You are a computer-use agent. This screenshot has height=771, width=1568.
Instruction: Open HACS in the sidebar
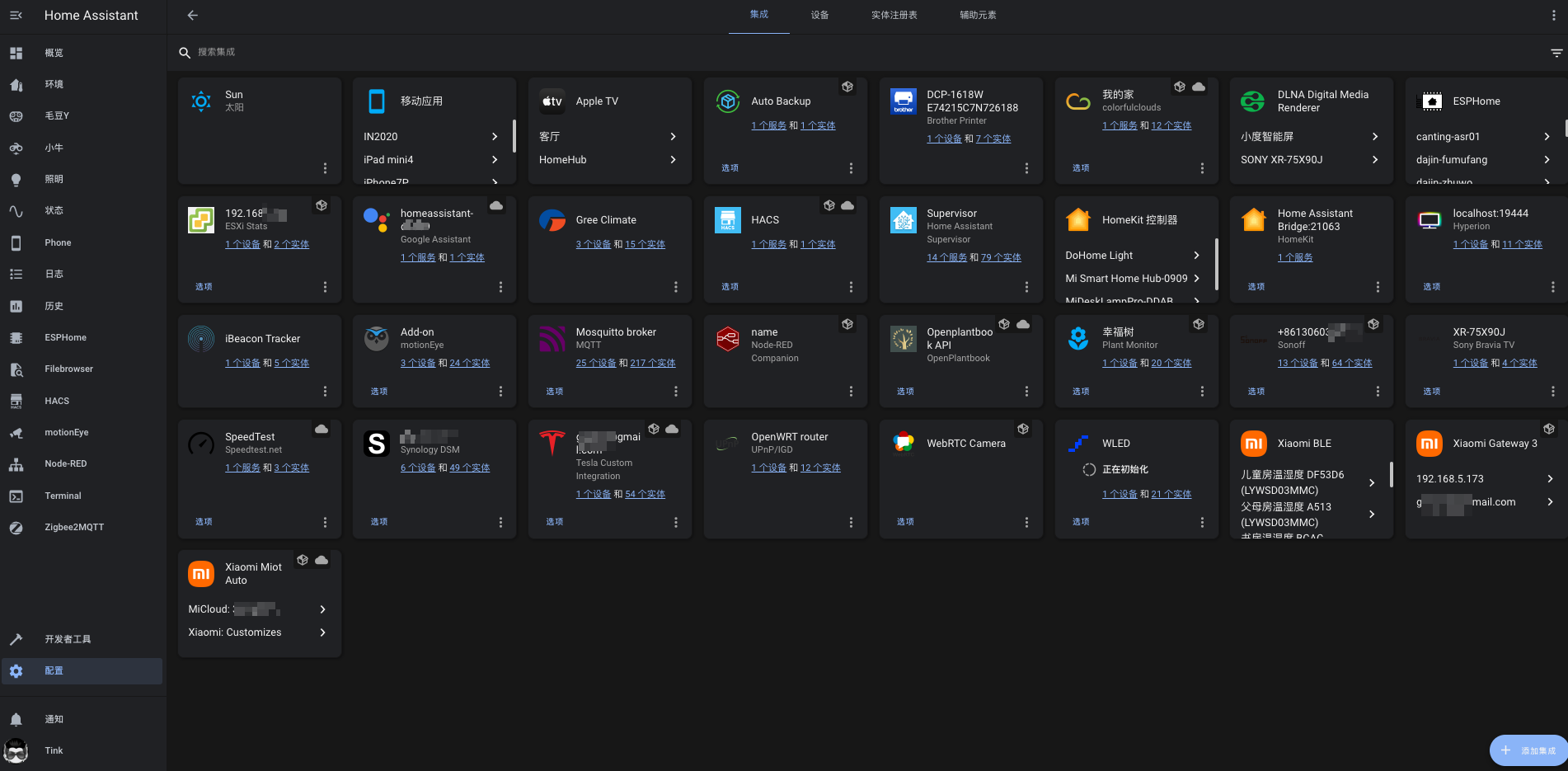click(82, 401)
